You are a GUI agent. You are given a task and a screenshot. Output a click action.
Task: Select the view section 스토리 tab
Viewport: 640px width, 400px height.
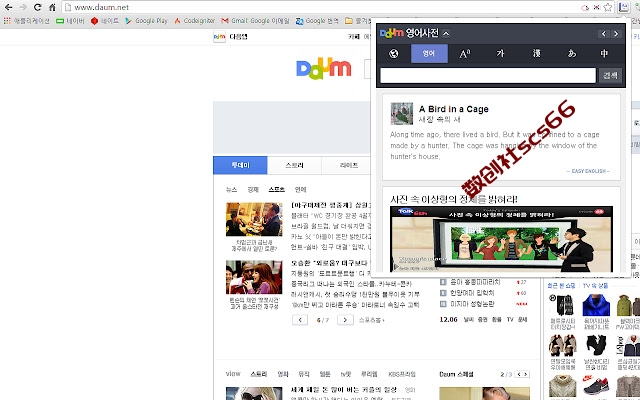259,374
